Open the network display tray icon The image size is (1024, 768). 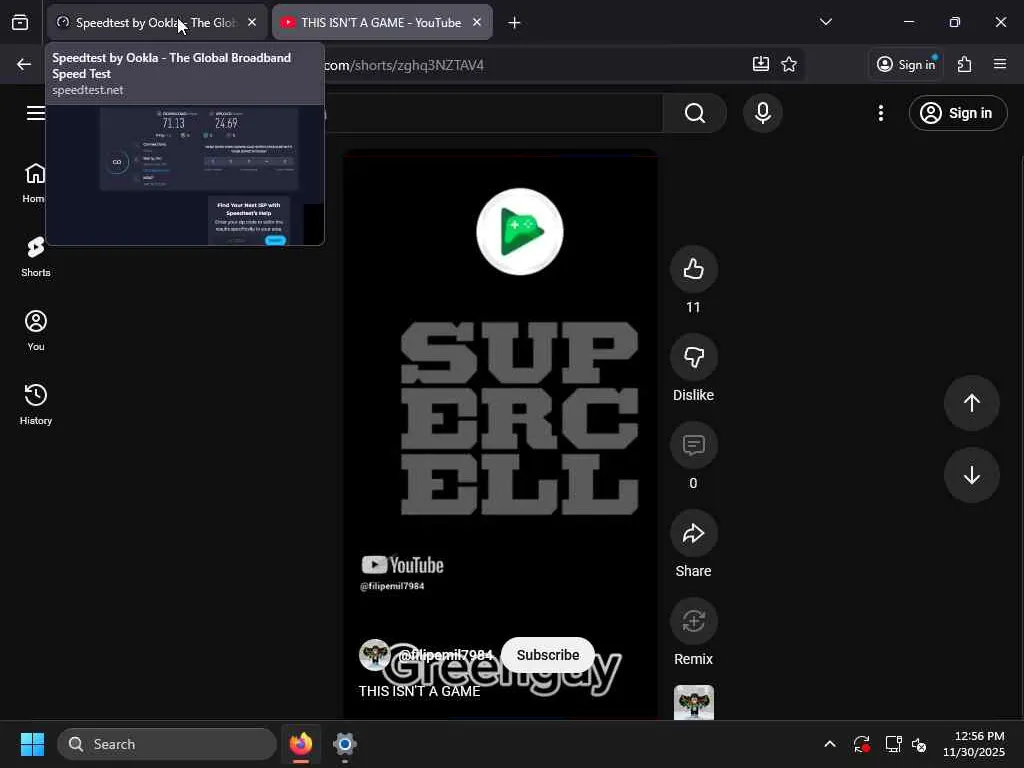tap(893, 744)
